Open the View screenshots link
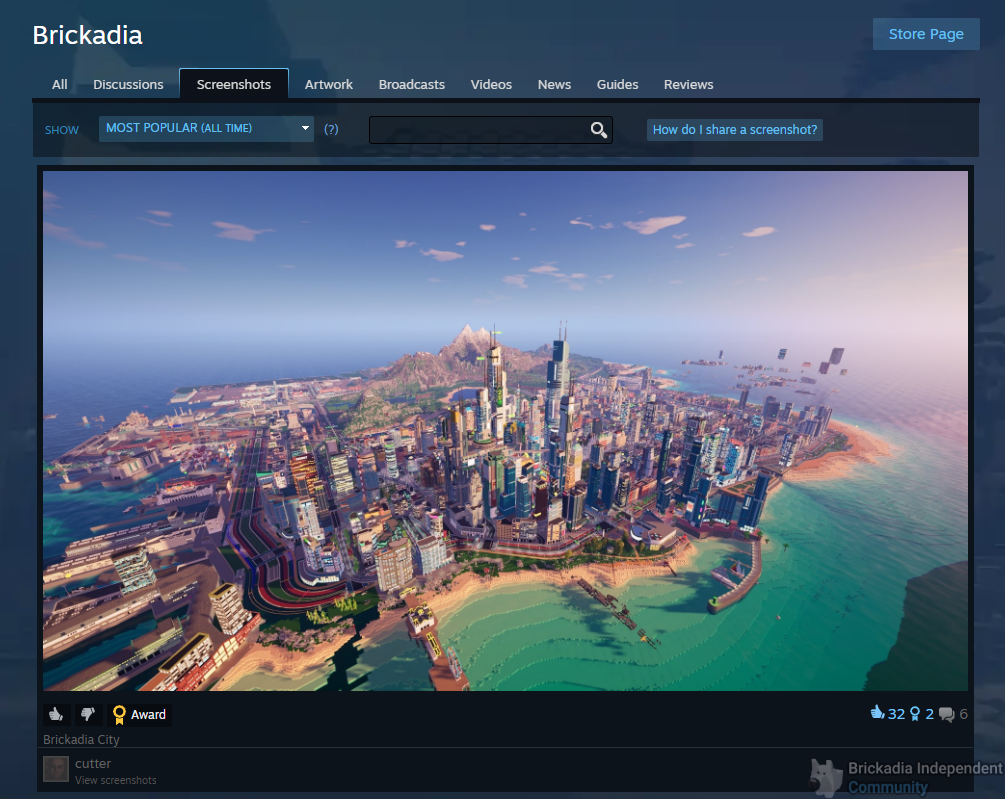 (x=115, y=780)
